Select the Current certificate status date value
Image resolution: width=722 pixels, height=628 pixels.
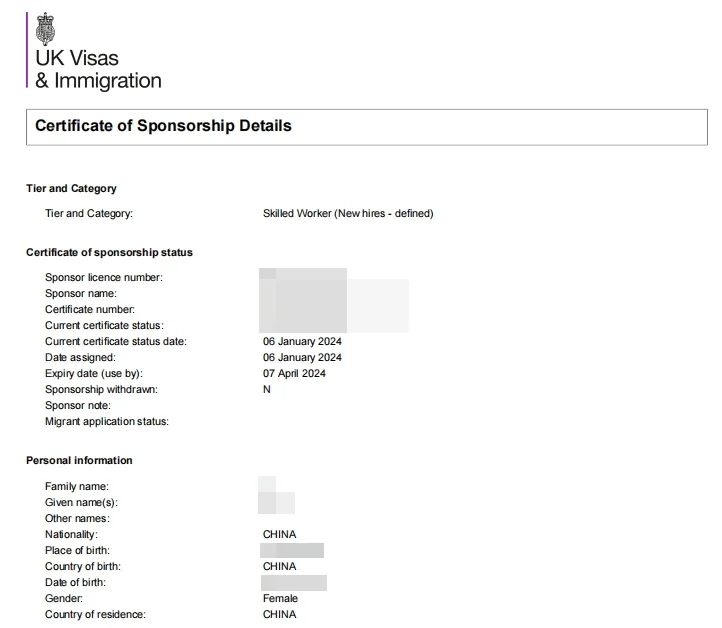click(302, 342)
